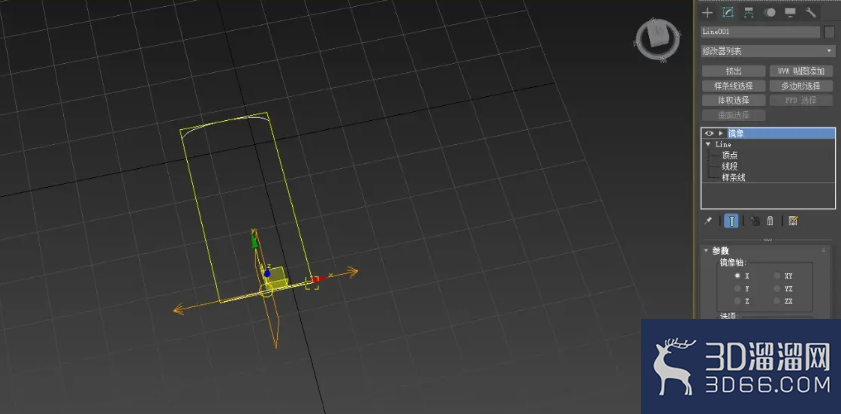Select the XY mirror axis radio button
841x414 pixels.
pyautogui.click(x=777, y=276)
